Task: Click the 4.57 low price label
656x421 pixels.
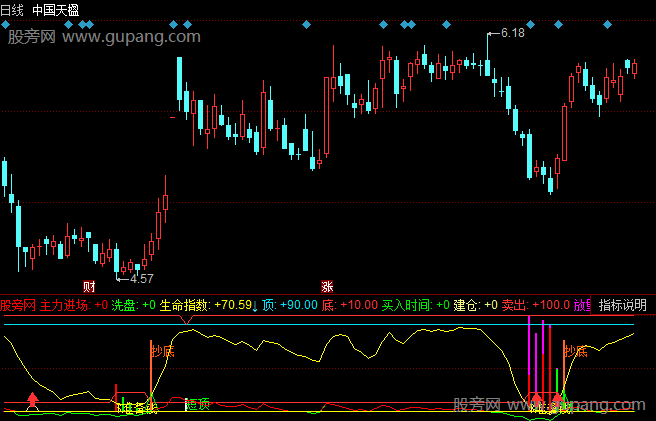Action: tap(142, 278)
